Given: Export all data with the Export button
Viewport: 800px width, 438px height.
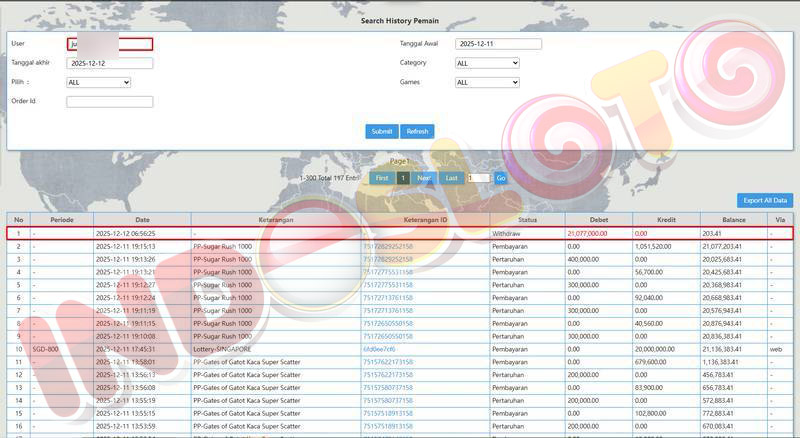Looking at the screenshot, I should 766,200.
